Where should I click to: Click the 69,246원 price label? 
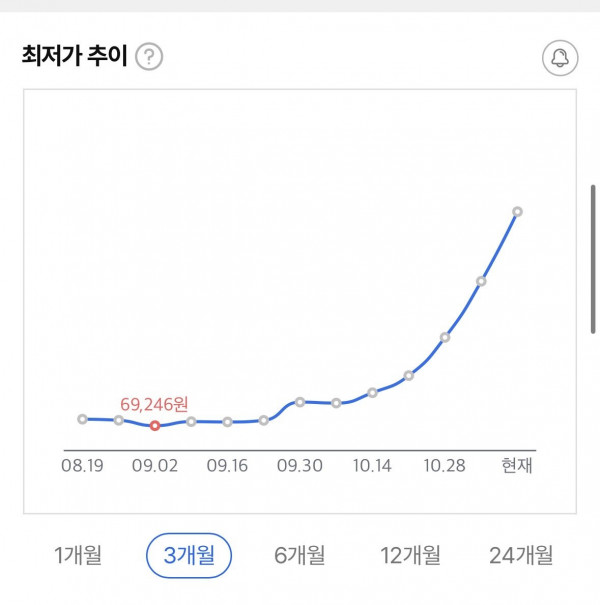point(152,405)
